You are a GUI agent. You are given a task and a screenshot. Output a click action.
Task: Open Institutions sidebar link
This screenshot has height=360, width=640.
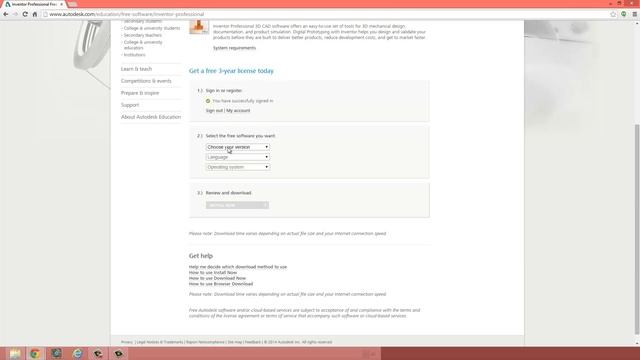coord(134,55)
